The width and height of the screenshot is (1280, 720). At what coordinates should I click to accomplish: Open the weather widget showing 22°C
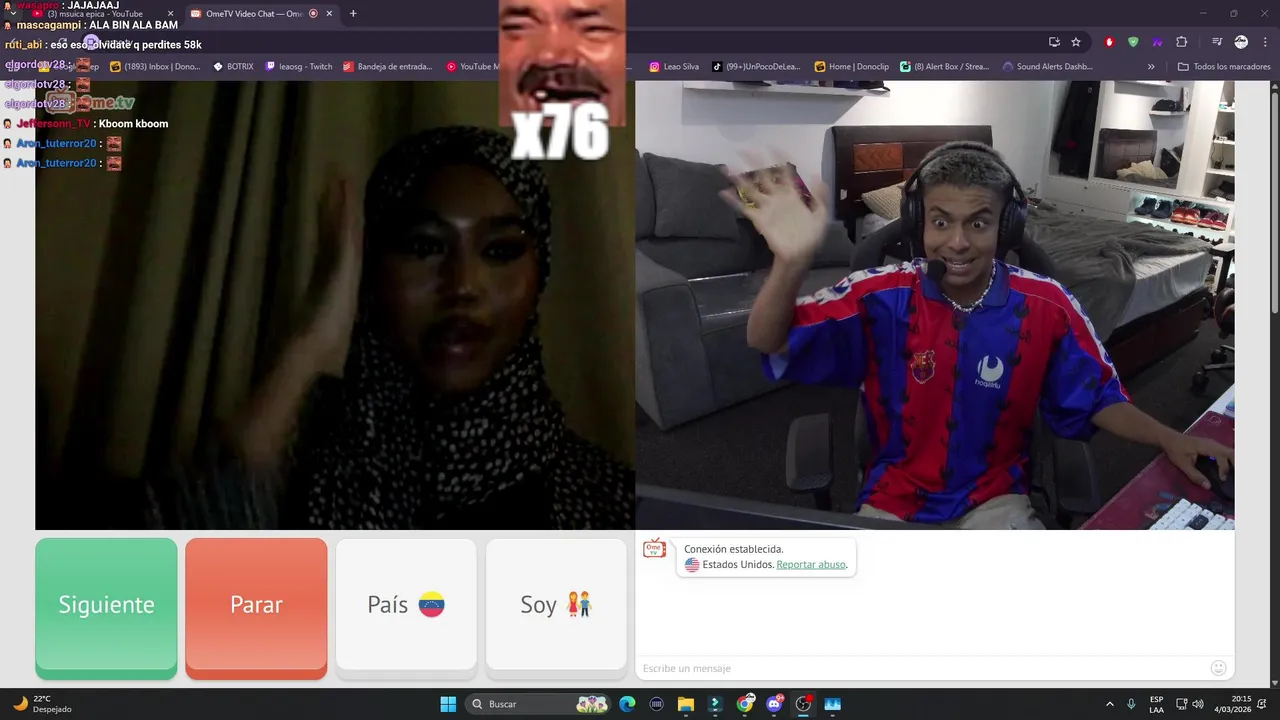[42, 704]
